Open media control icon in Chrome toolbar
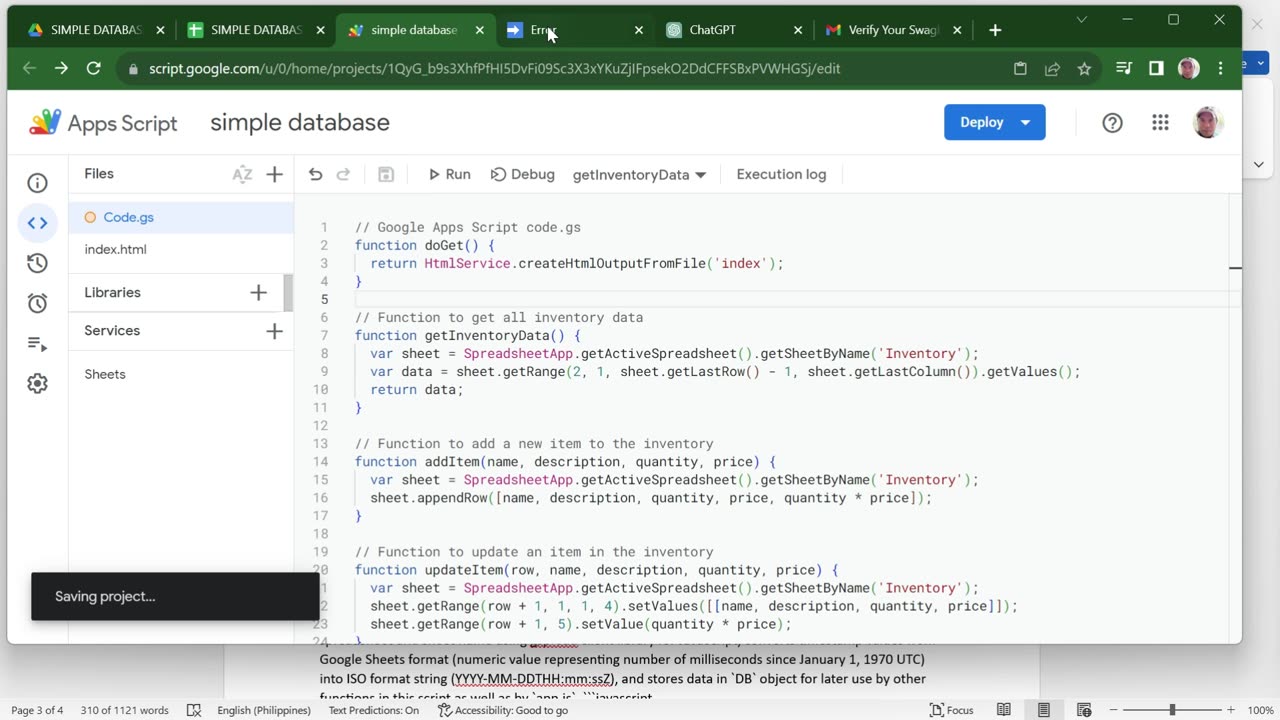Screen dimensions: 1280x720 [x=1124, y=69]
